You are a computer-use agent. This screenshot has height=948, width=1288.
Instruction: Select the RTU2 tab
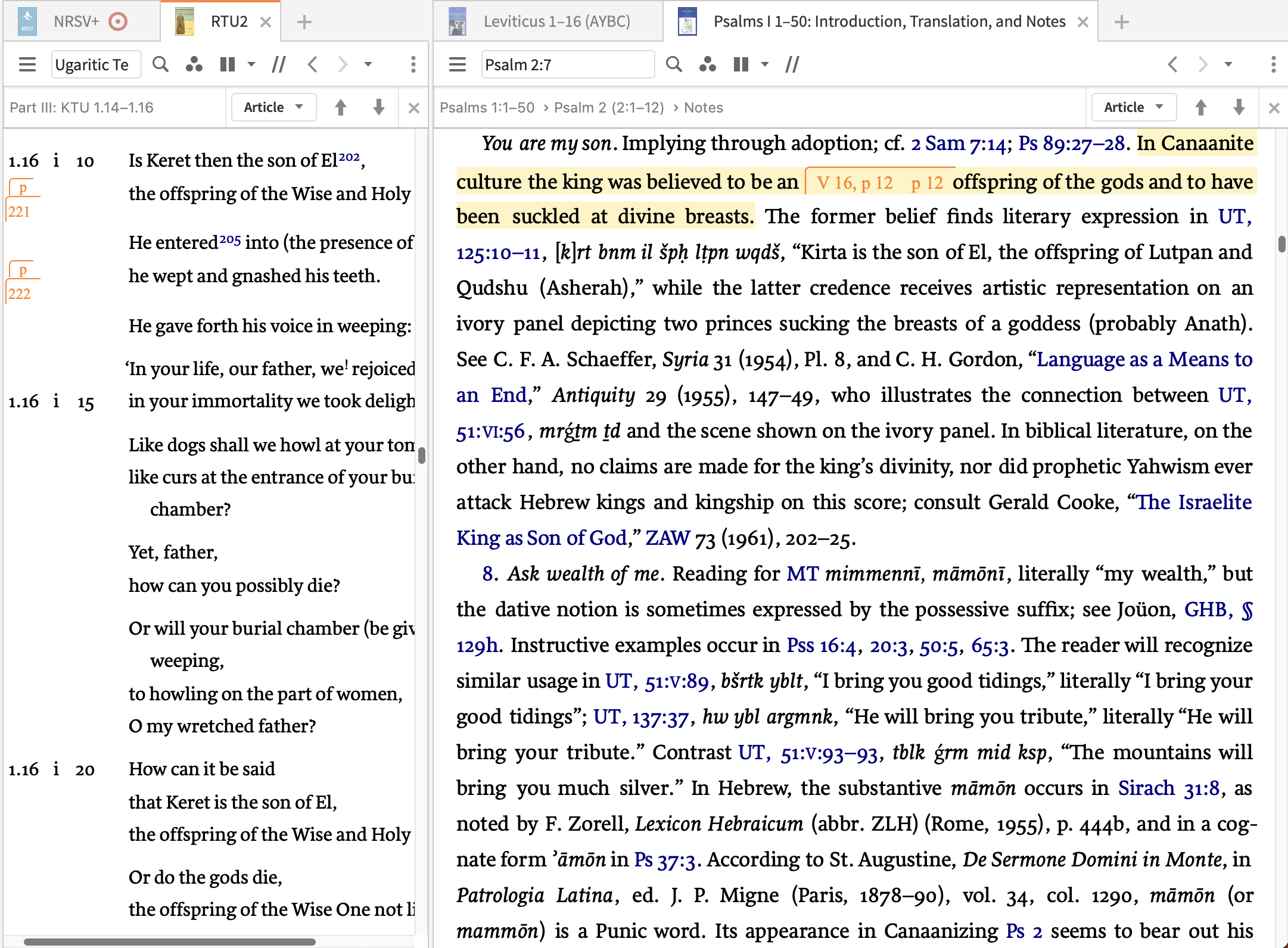[229, 22]
